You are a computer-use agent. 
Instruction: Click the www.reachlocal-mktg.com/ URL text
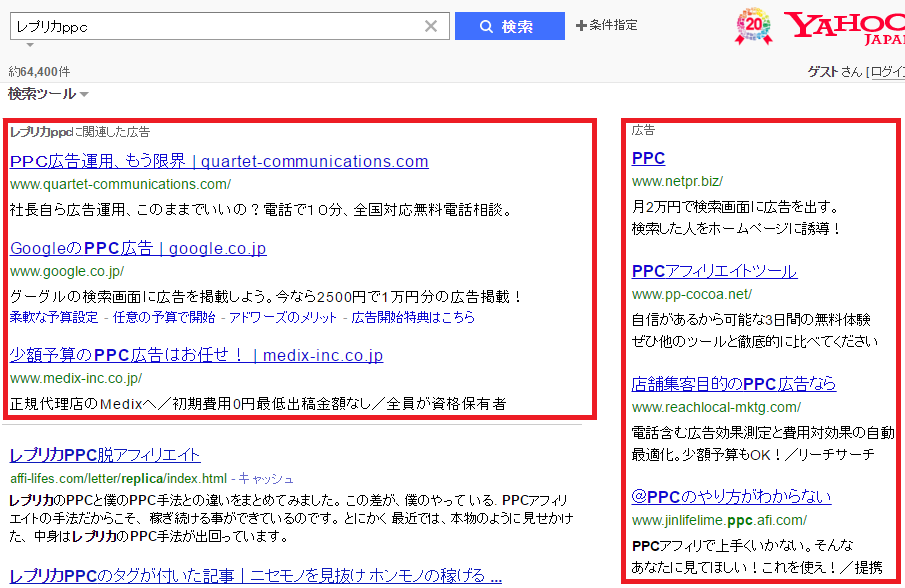[x=716, y=407]
